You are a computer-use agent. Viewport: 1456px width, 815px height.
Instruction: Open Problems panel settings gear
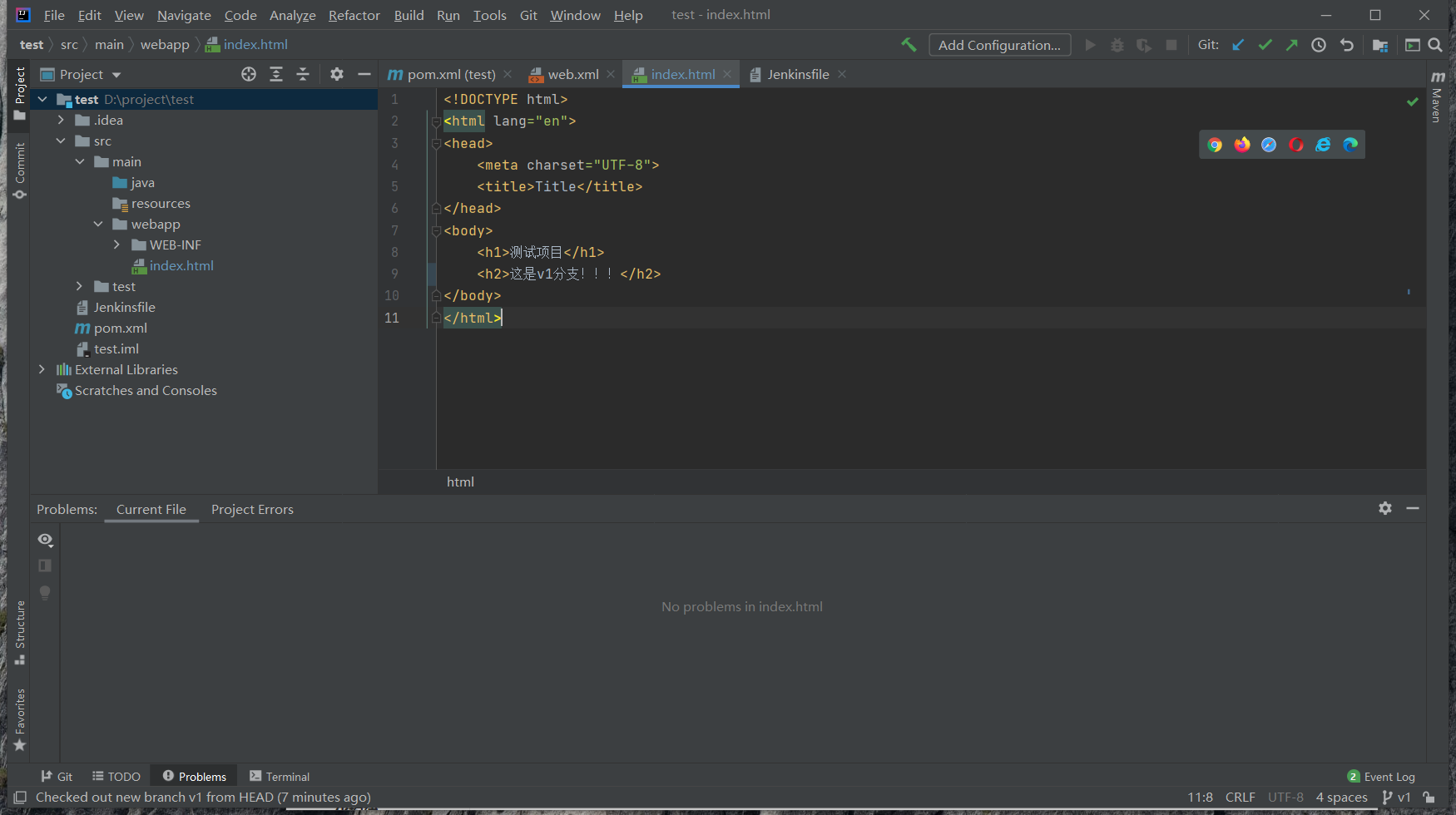tap(1385, 508)
